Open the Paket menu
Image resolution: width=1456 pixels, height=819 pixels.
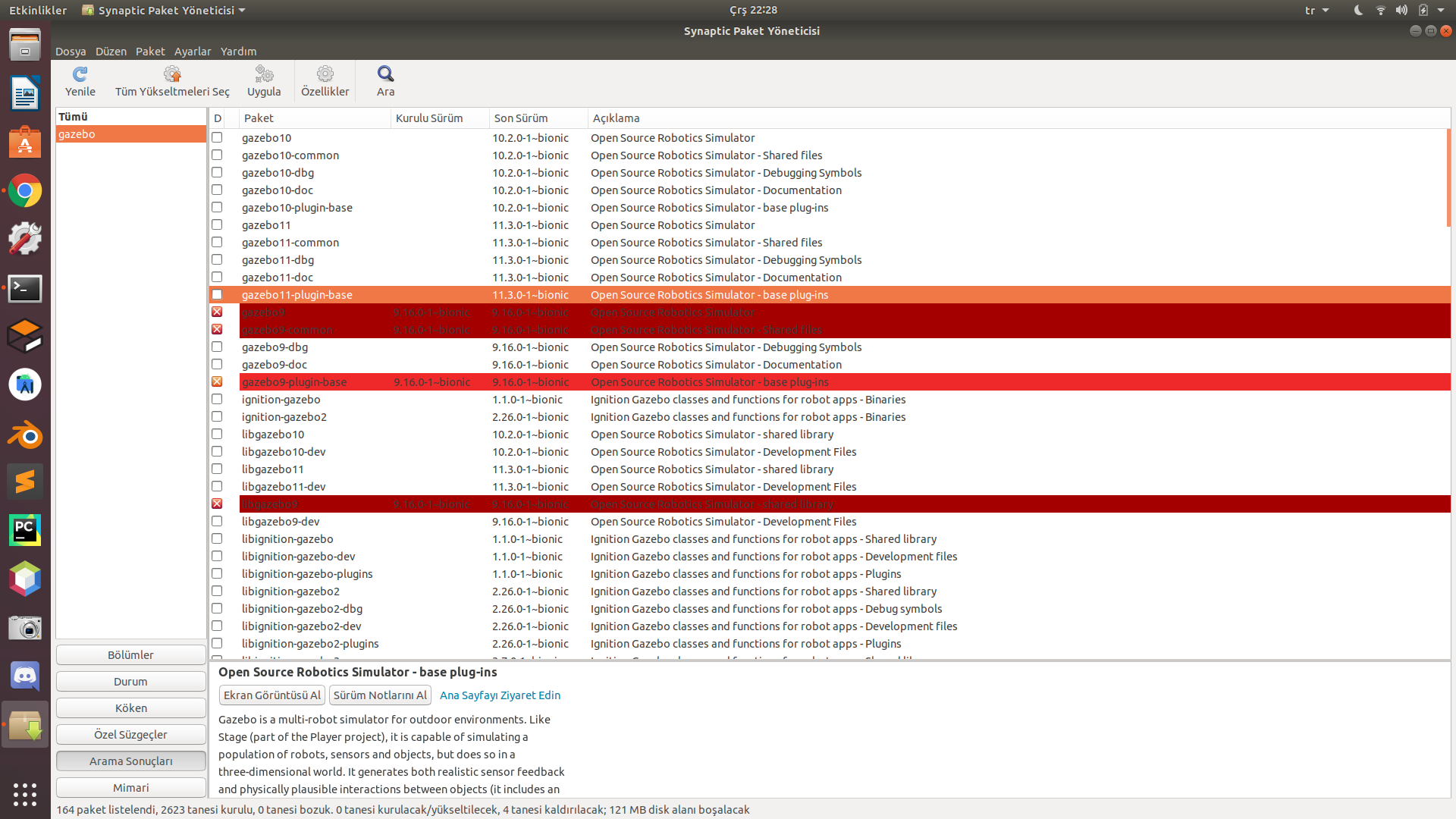click(150, 51)
